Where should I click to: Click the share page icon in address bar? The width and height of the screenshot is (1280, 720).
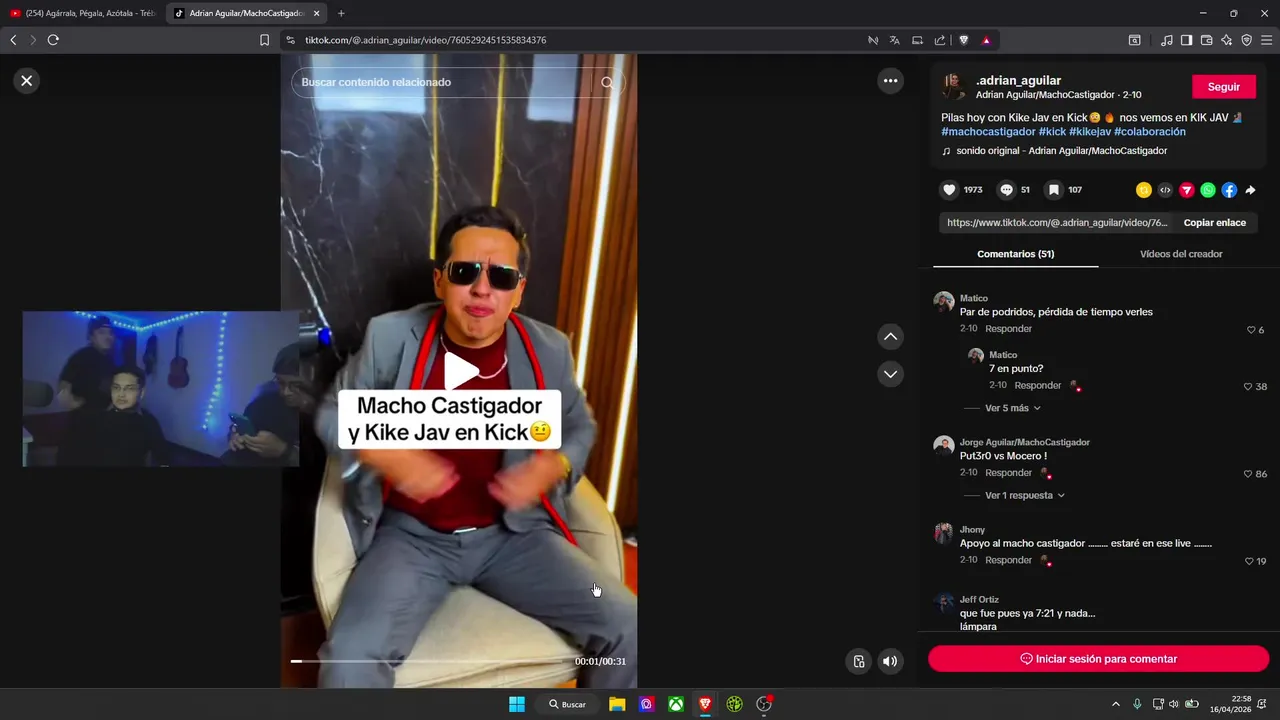tap(940, 40)
